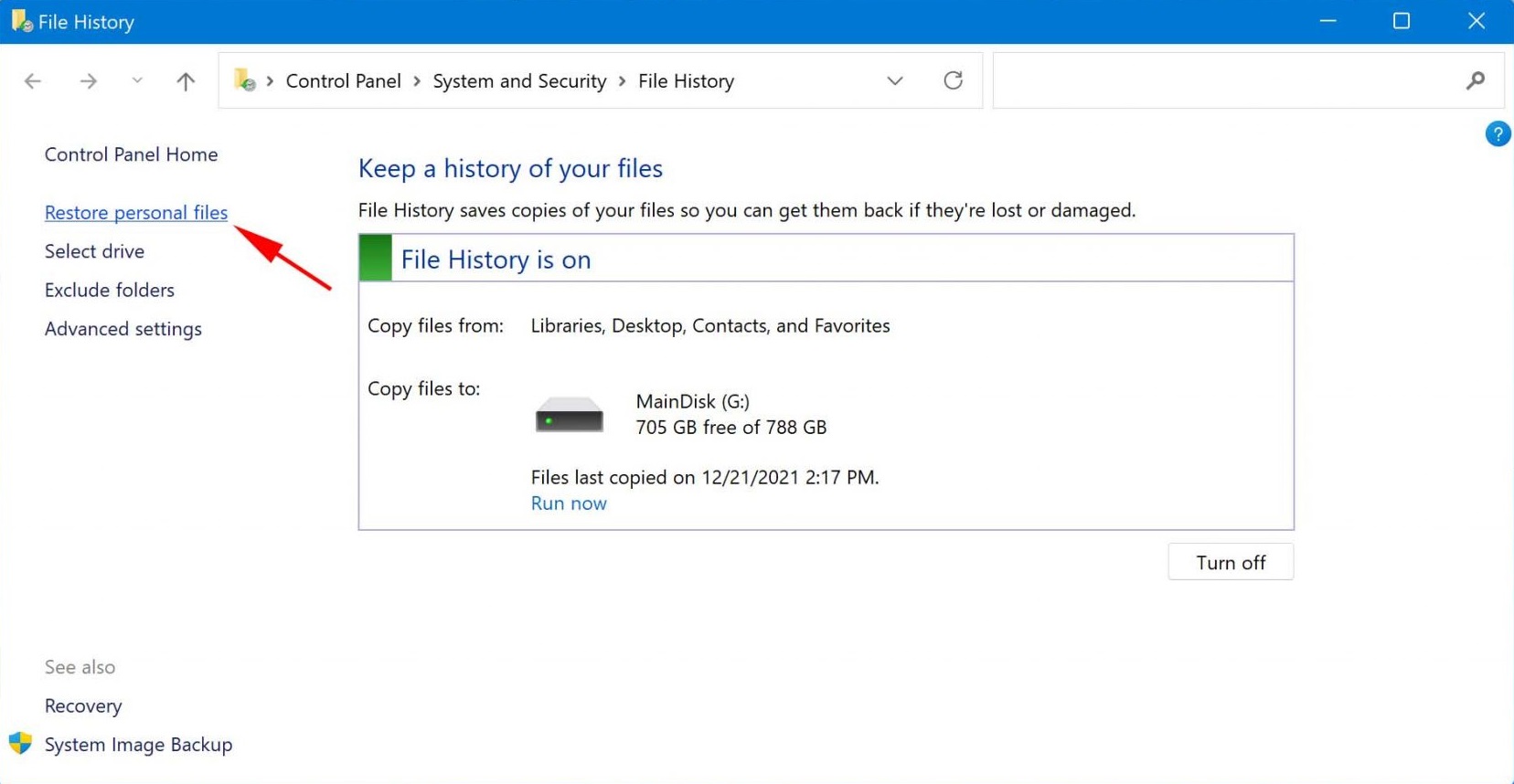The height and width of the screenshot is (784, 1514).
Task: Click the Back navigation arrow
Action: (33, 81)
